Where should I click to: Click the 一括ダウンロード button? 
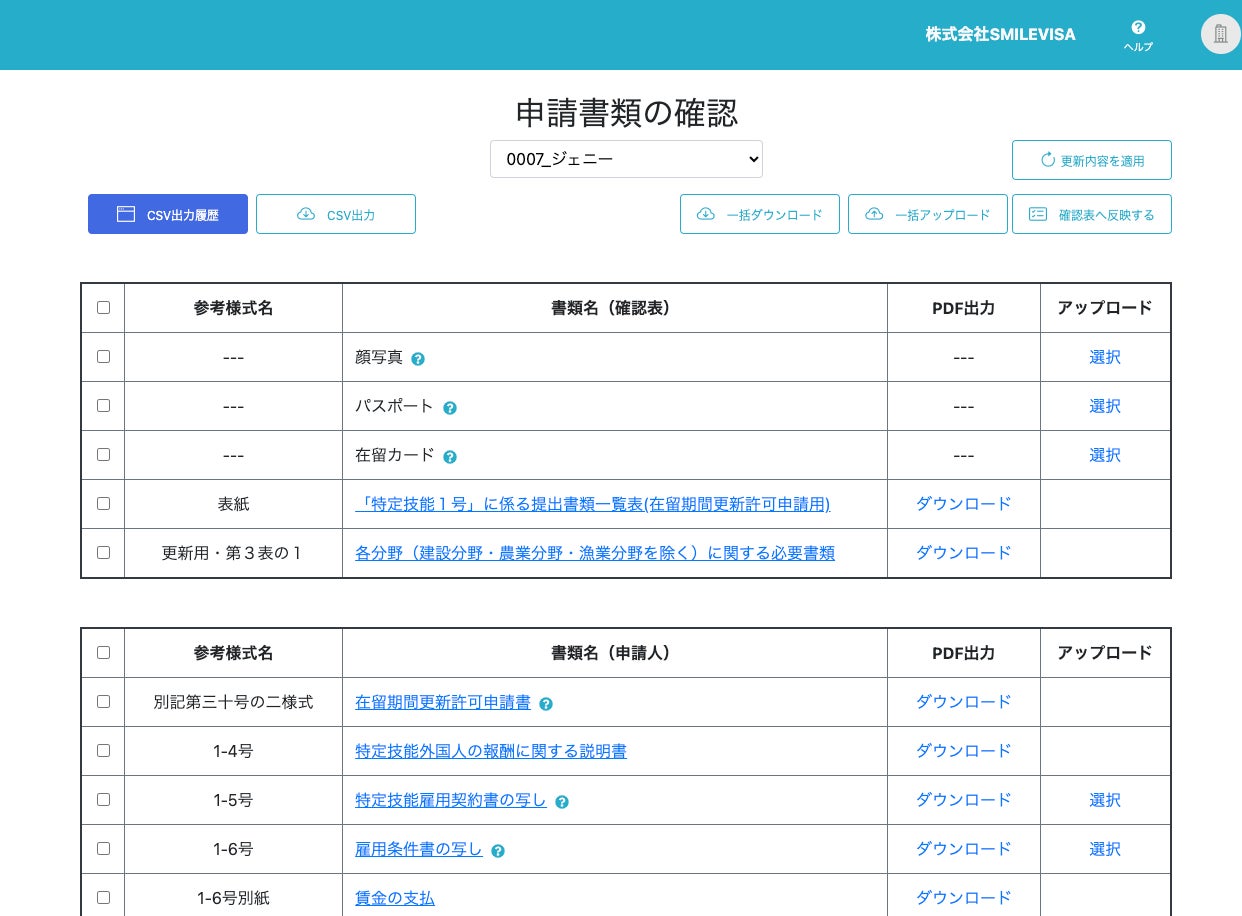tap(760, 214)
